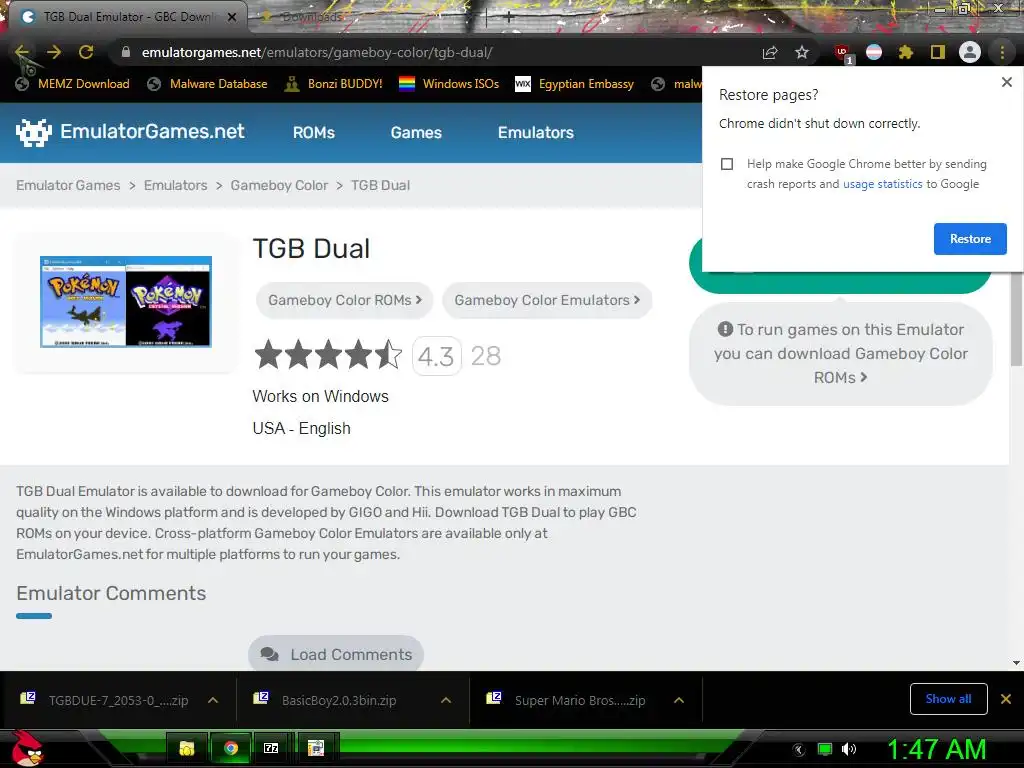Open a new tab with the plus button
The image size is (1024, 768).
508,18
